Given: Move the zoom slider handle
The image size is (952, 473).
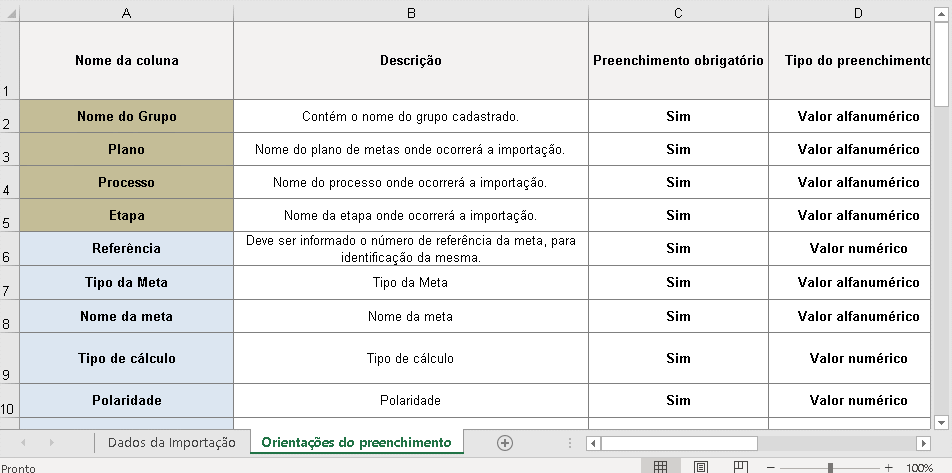Looking at the screenshot, I should click(x=830, y=468).
